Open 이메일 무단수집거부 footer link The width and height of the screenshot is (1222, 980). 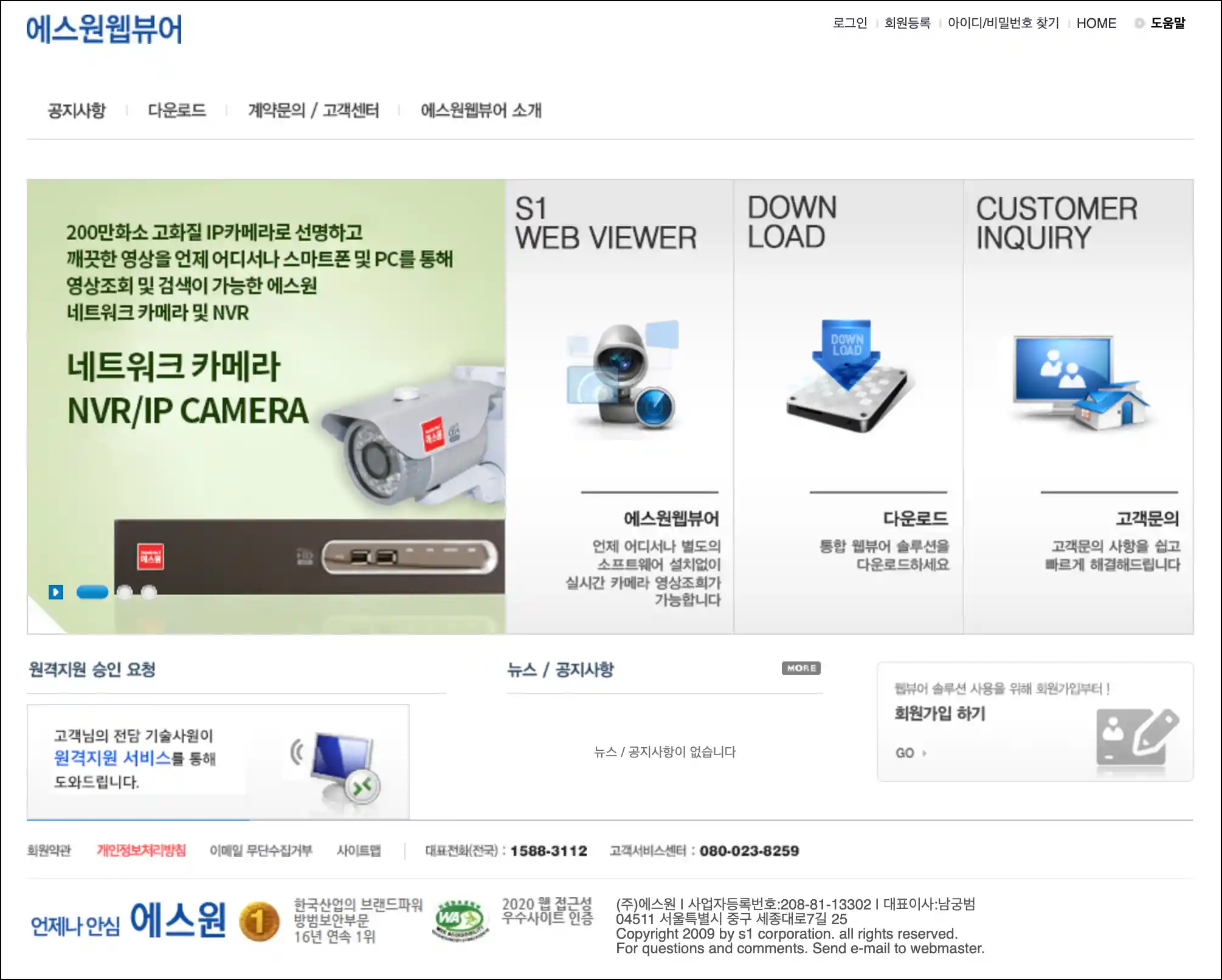(x=261, y=851)
